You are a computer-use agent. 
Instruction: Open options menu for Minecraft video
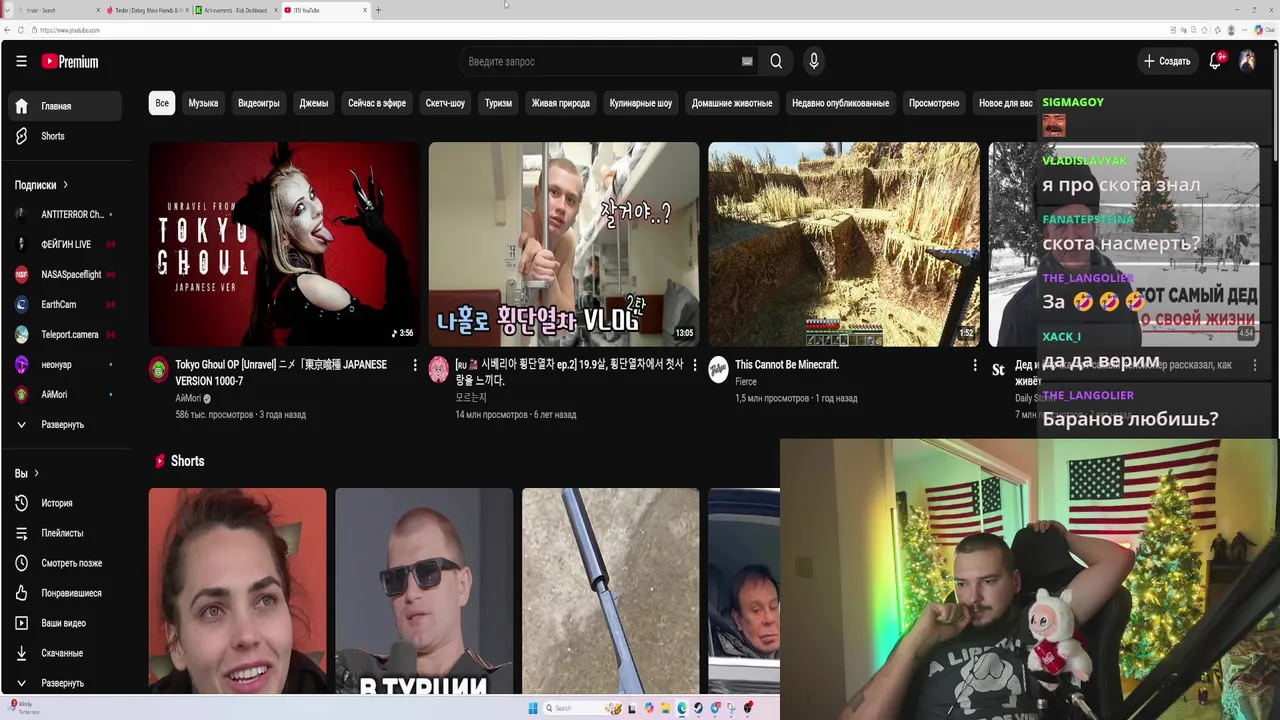pos(975,366)
